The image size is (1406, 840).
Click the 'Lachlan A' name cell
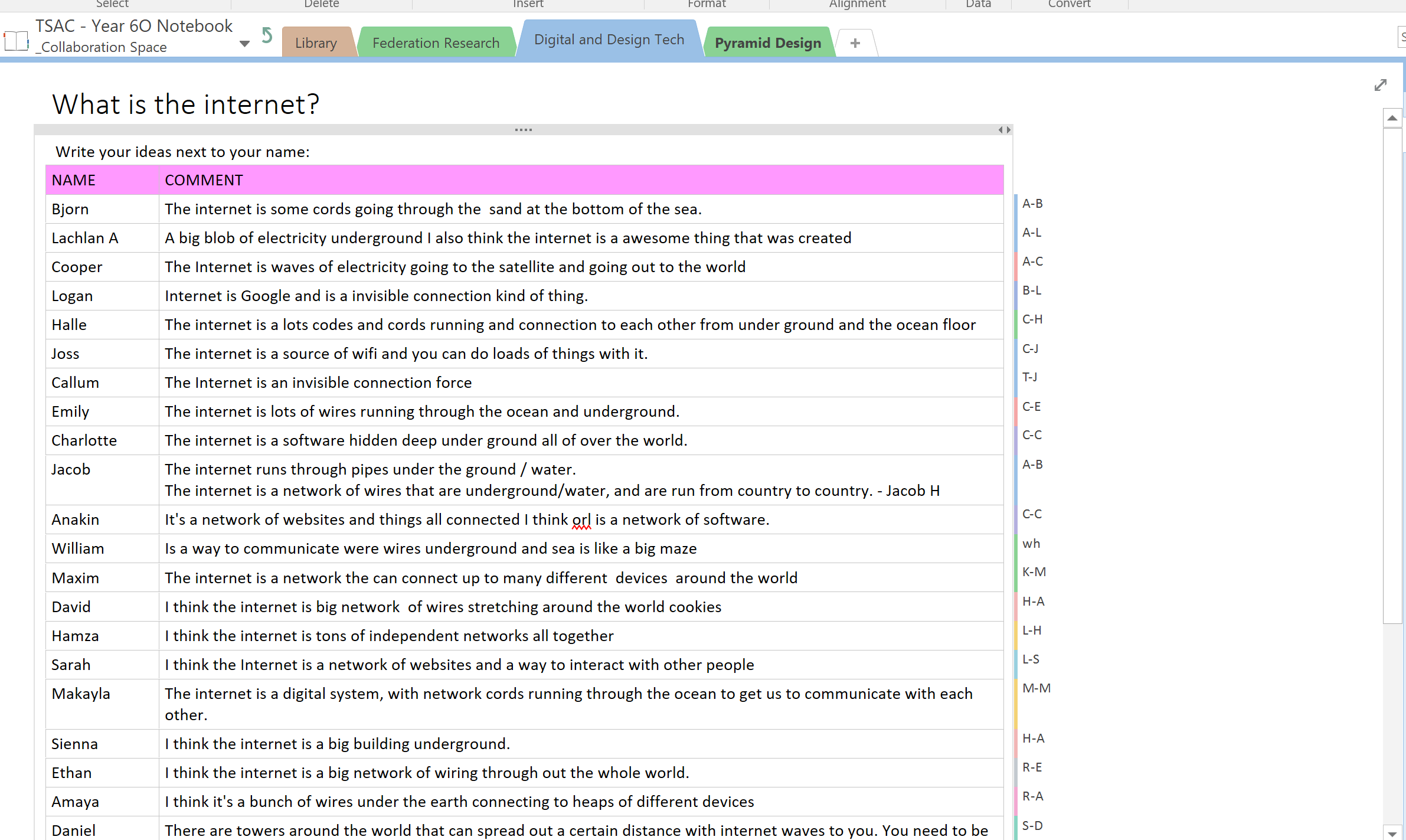pyautogui.click(x=103, y=238)
